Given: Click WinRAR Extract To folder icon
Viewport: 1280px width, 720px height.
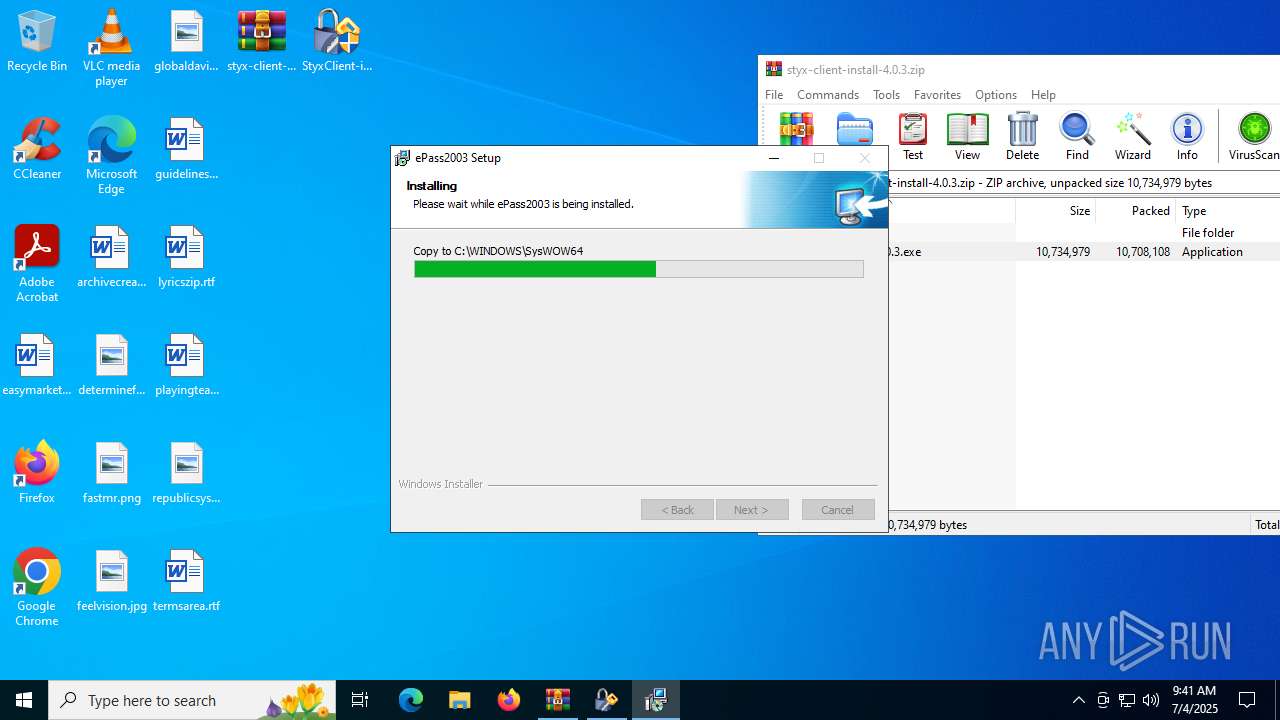Looking at the screenshot, I should click(855, 129).
